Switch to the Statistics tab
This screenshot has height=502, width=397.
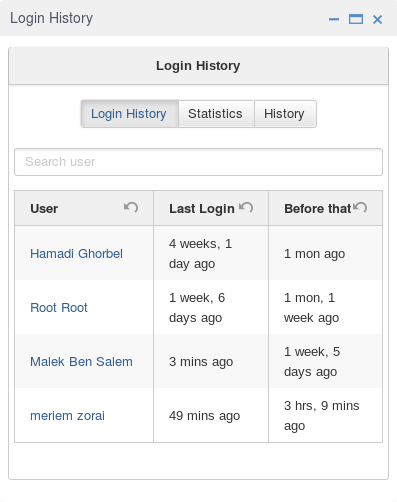pyautogui.click(x=216, y=114)
